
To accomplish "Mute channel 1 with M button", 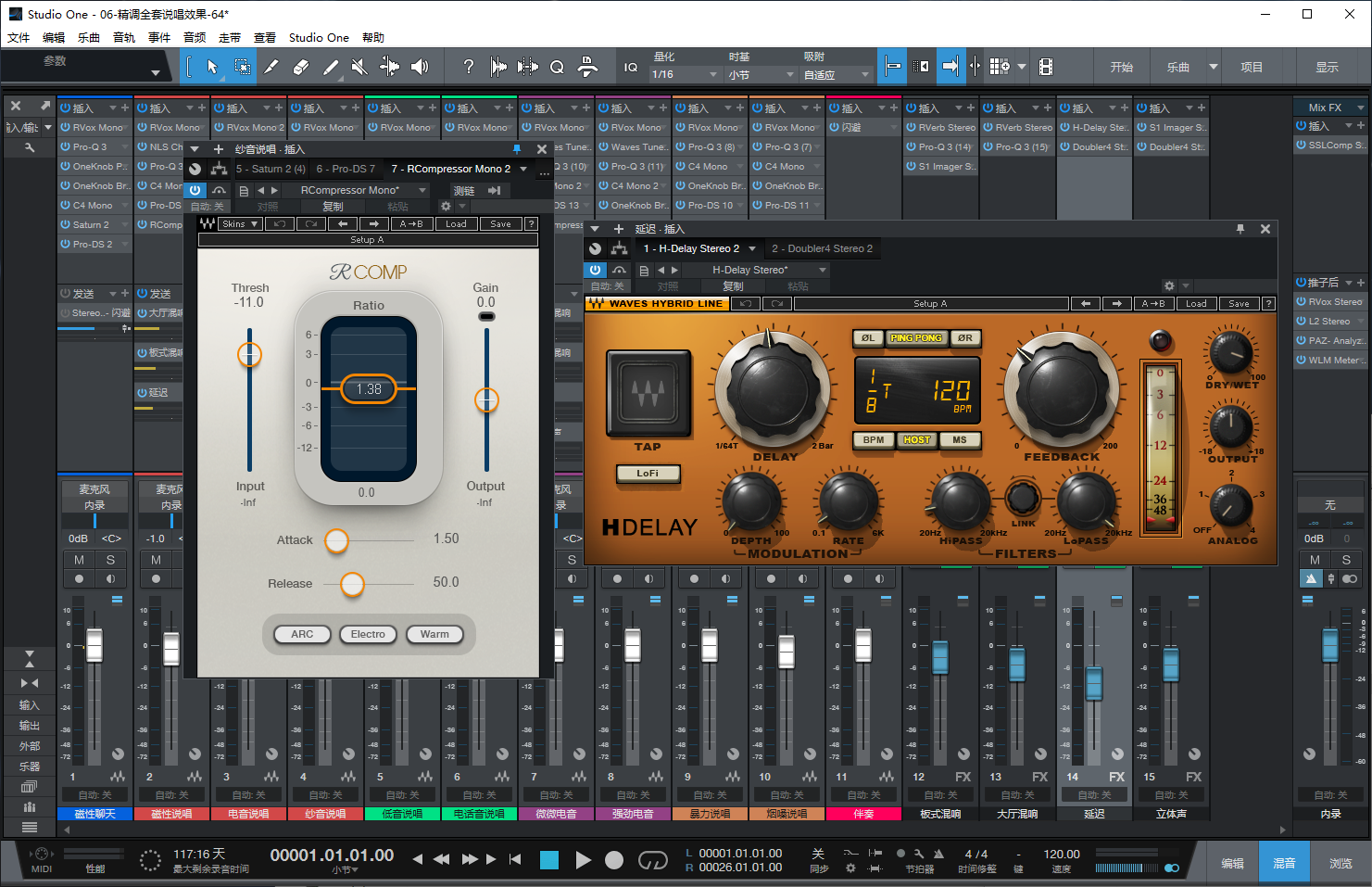I will (x=79, y=560).
